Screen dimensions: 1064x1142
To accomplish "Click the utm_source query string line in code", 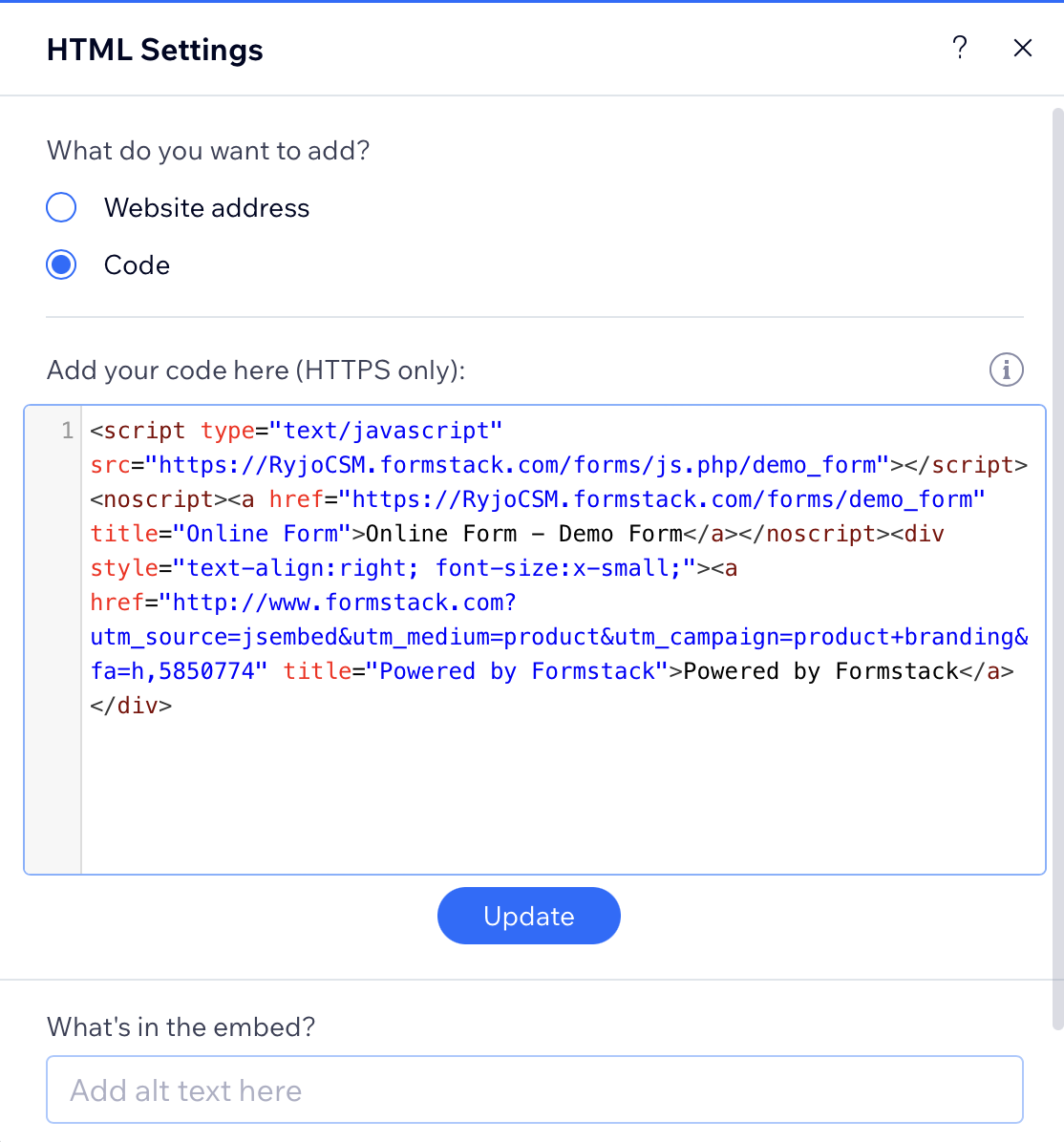I will click(x=559, y=637).
